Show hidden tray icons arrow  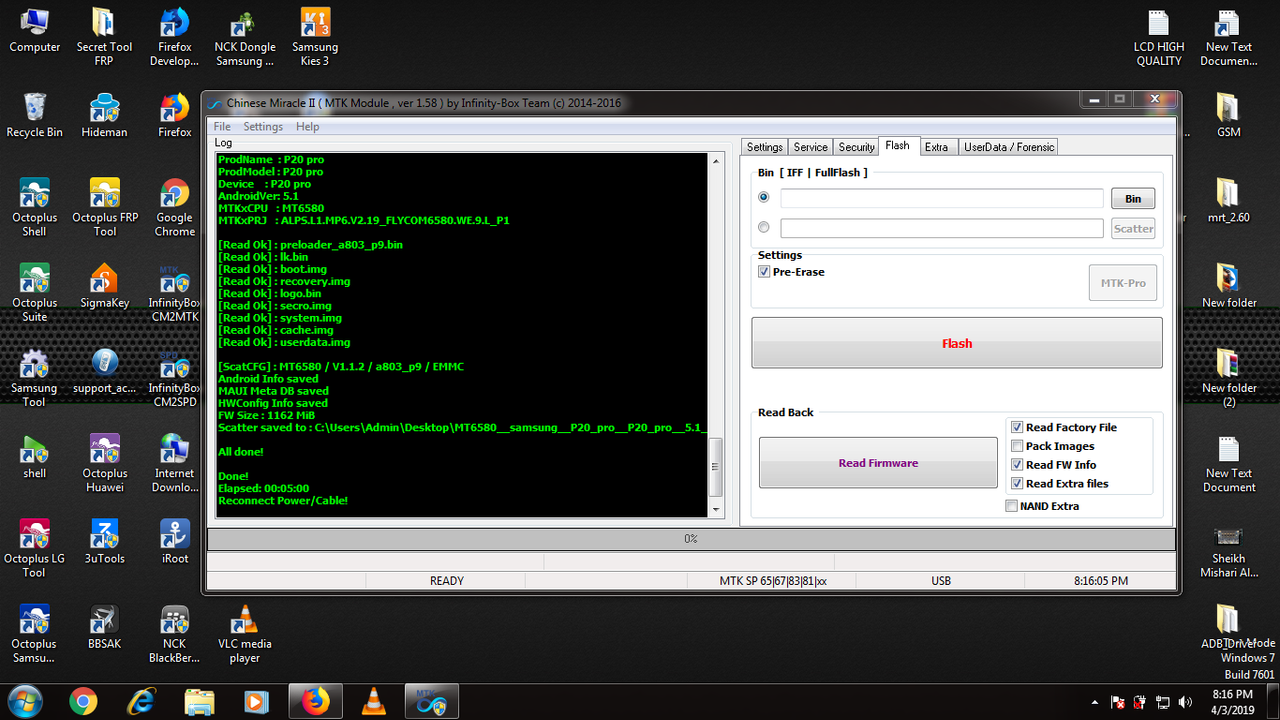pyautogui.click(x=1095, y=702)
